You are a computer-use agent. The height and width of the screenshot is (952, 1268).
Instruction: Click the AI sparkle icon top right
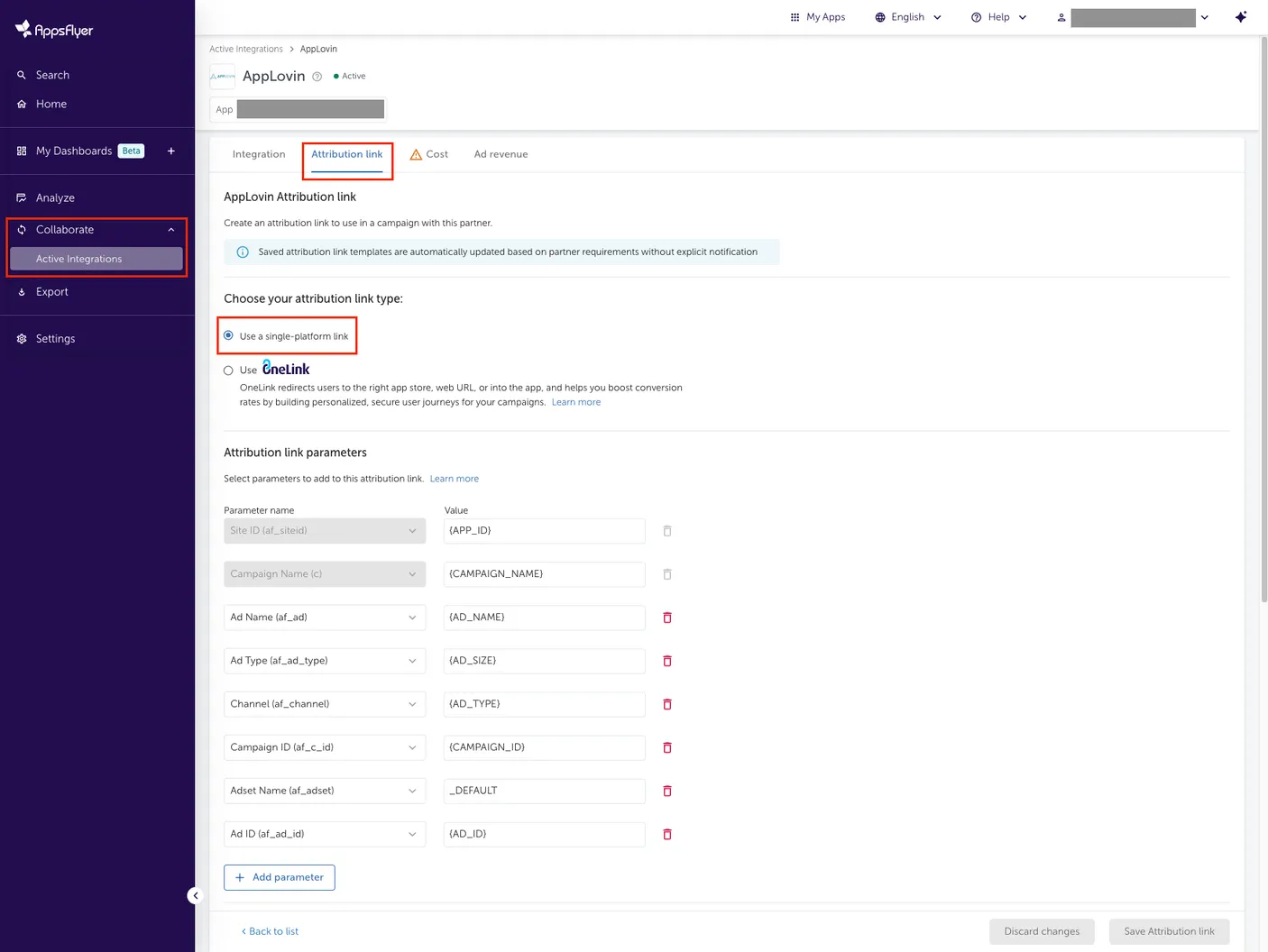(1241, 17)
